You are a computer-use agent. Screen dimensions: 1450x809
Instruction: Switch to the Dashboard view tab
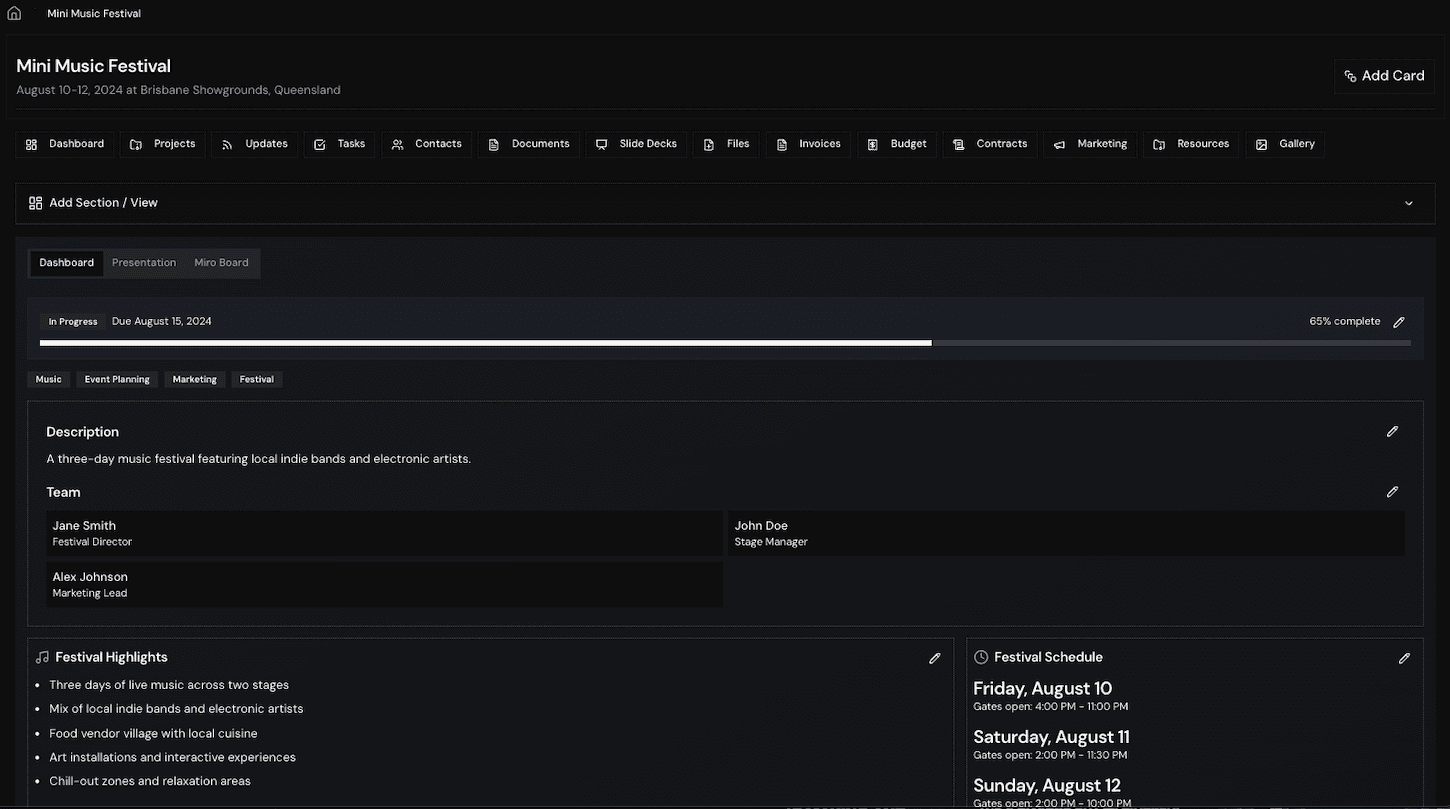click(67, 263)
